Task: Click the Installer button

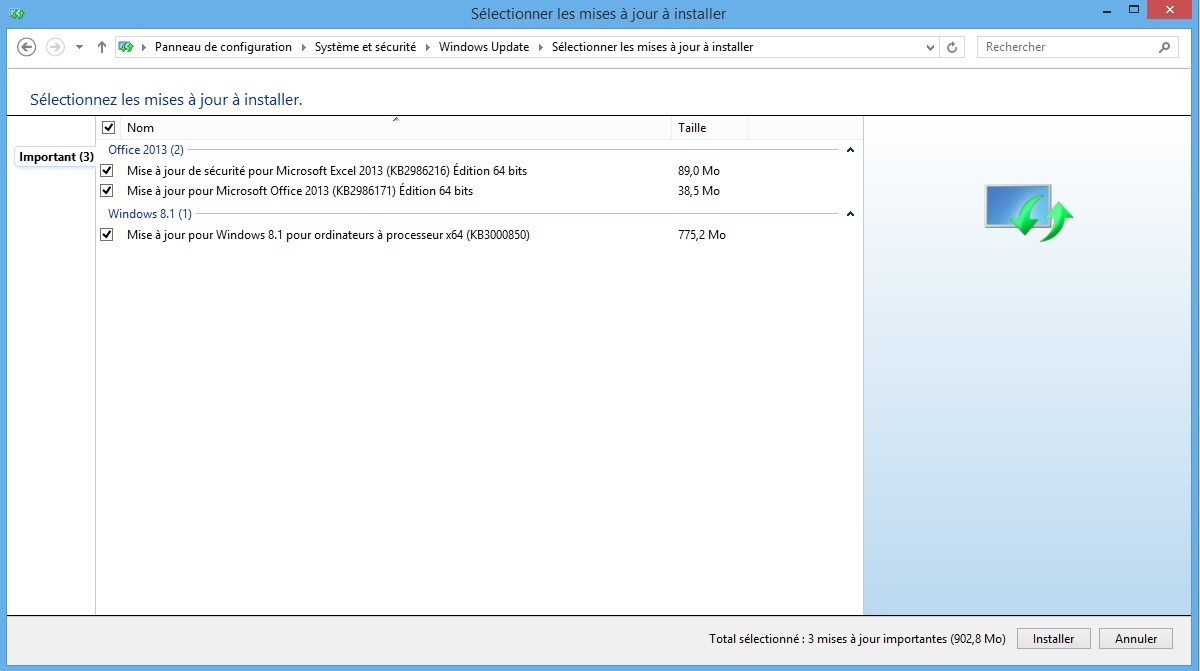Action: click(x=1054, y=639)
